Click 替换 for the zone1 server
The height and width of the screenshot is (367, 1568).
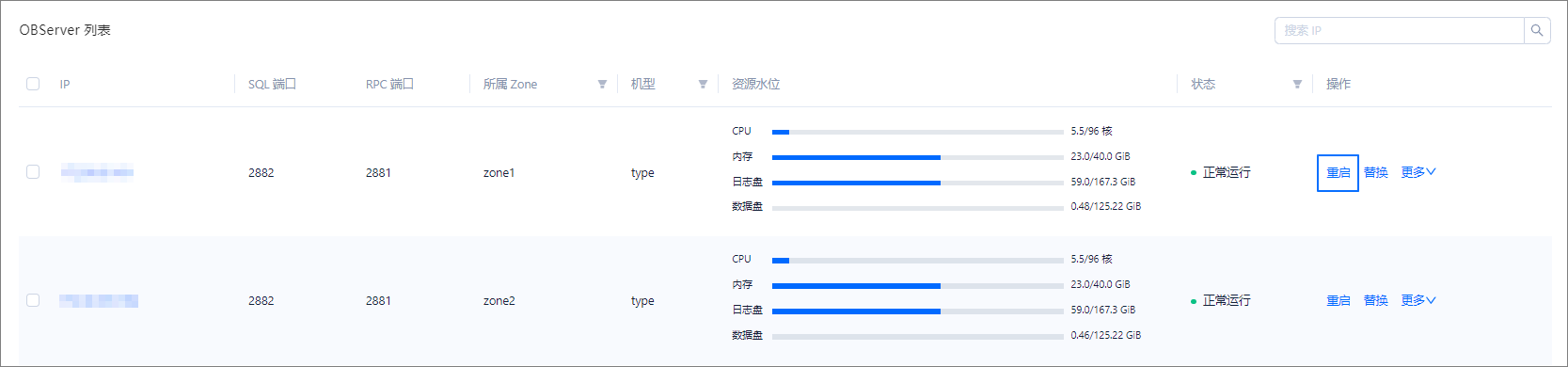click(1376, 172)
